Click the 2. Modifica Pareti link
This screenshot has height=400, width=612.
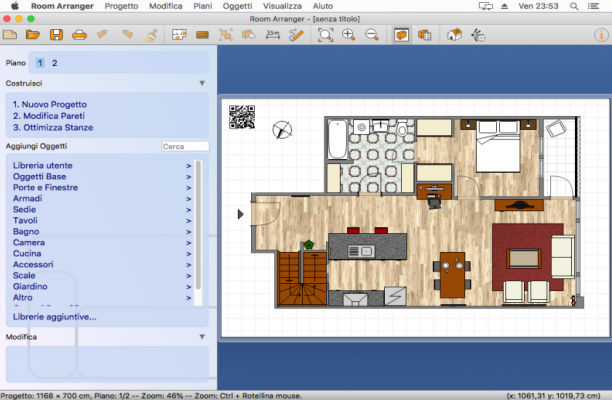coord(49,116)
